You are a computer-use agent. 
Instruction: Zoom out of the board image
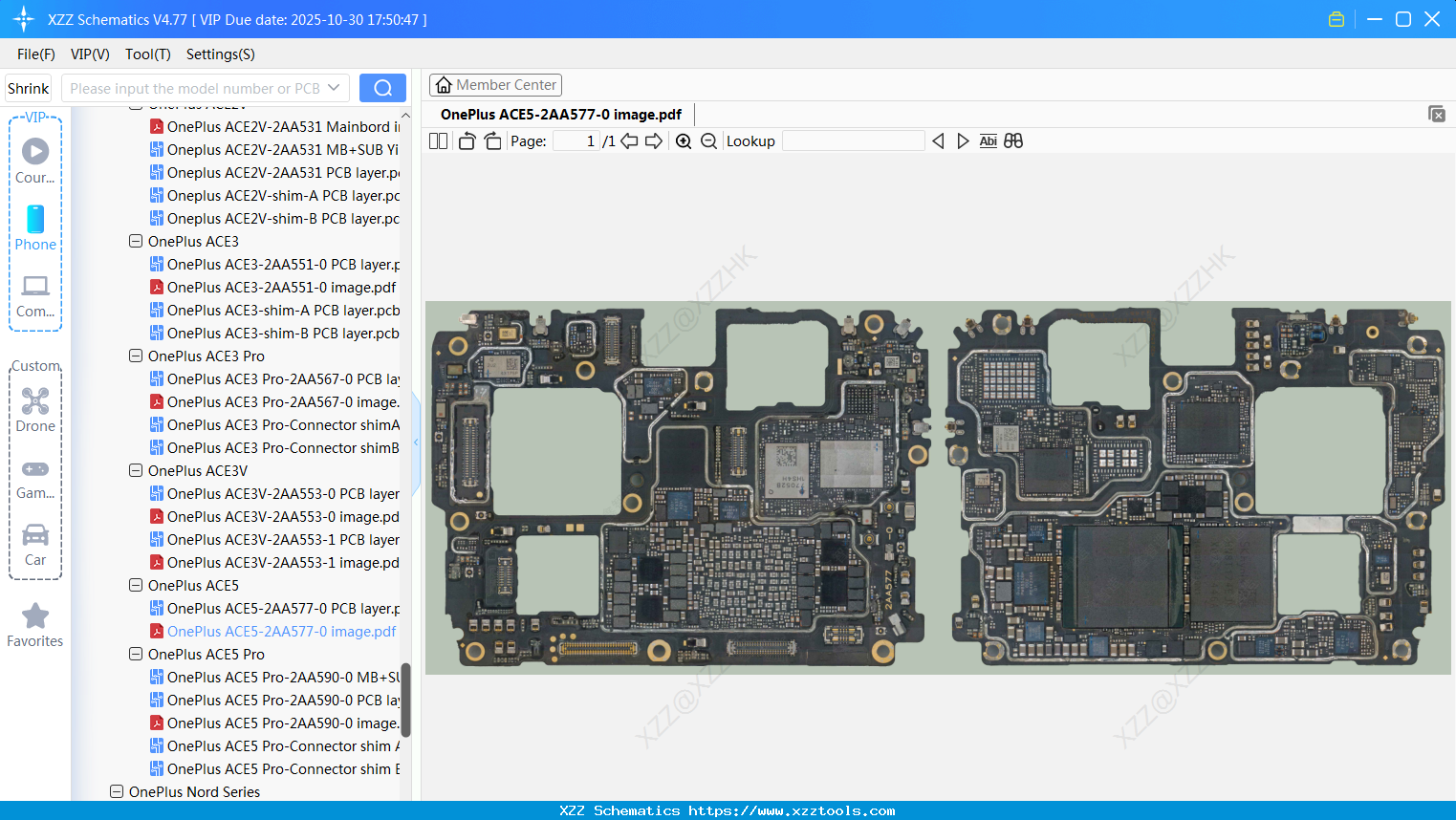click(x=708, y=140)
